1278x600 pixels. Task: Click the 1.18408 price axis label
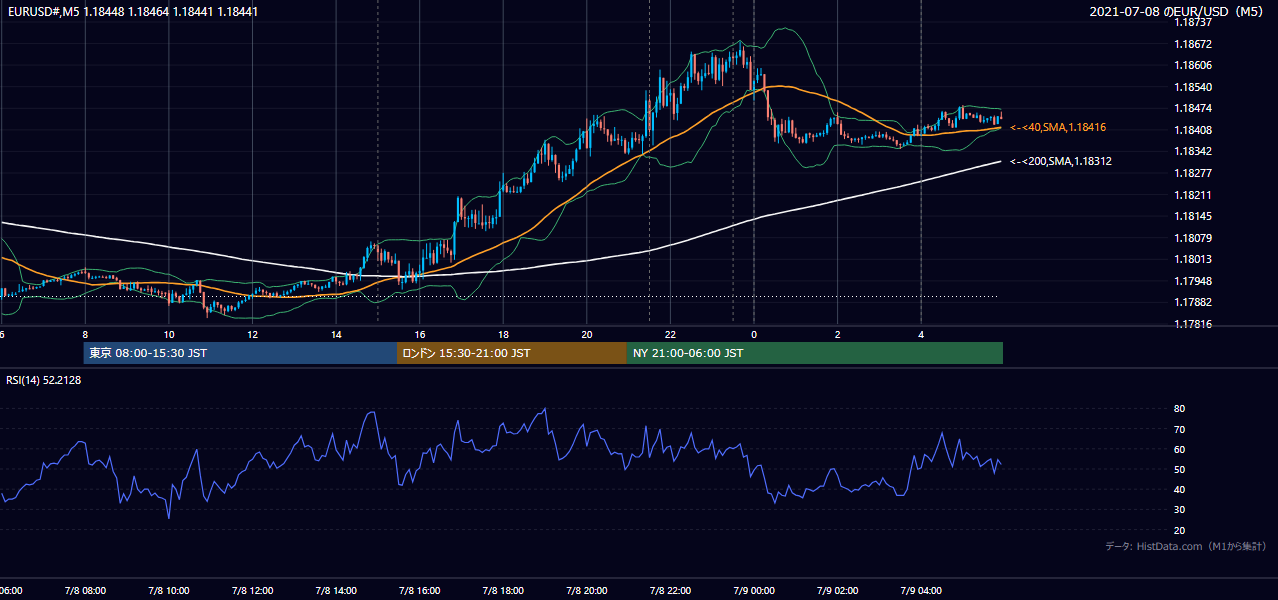[x=1193, y=130]
